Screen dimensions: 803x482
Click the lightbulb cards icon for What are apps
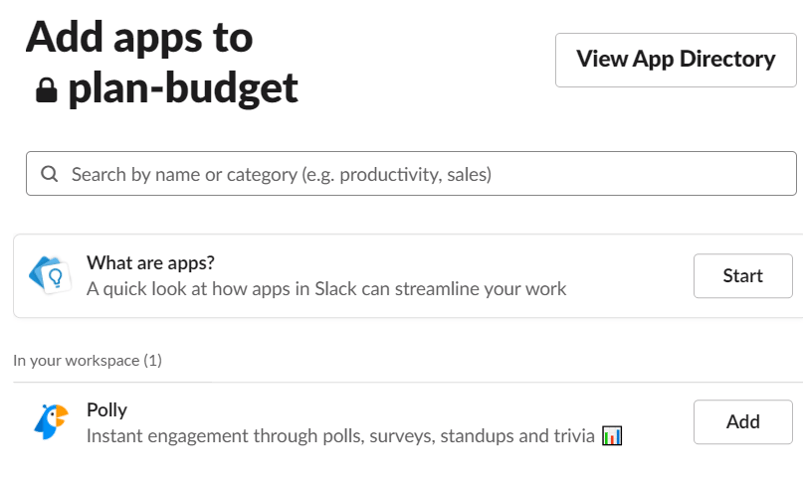[x=50, y=276]
